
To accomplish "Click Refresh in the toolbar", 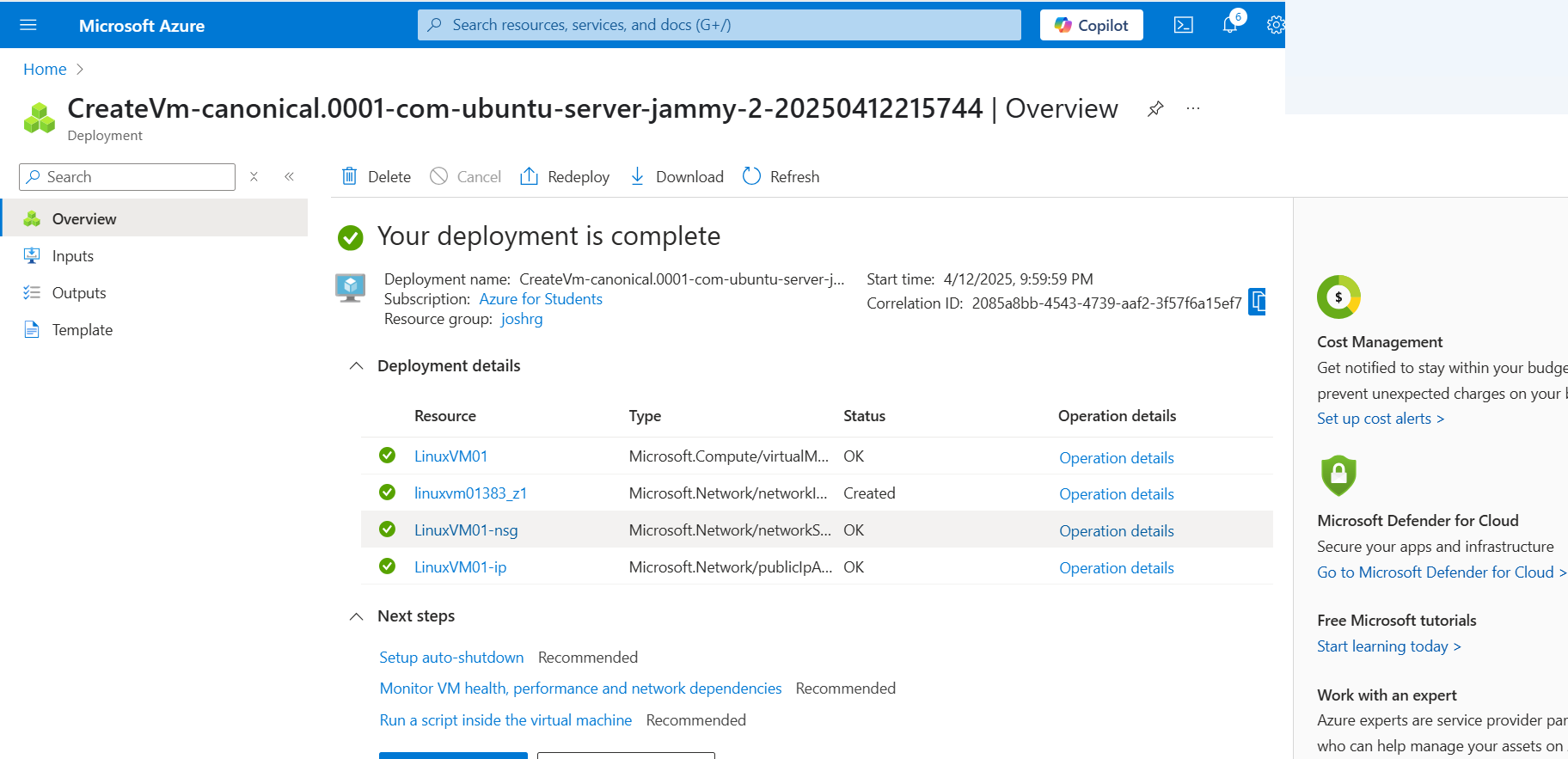I will tap(781, 176).
